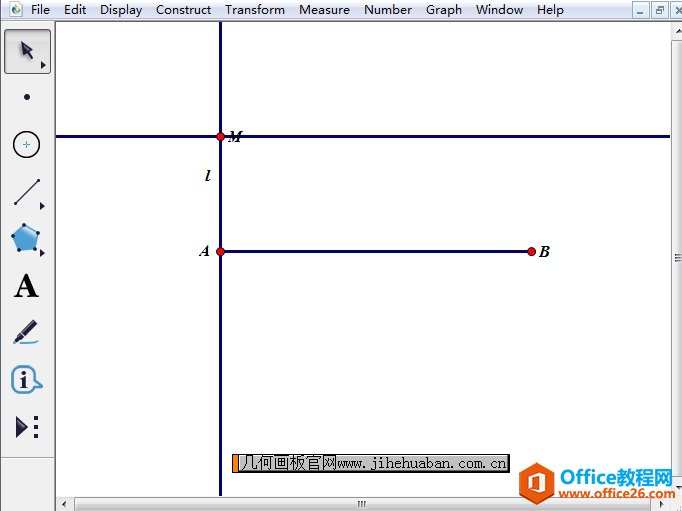
Task: Open the Measure menu
Action: [324, 10]
